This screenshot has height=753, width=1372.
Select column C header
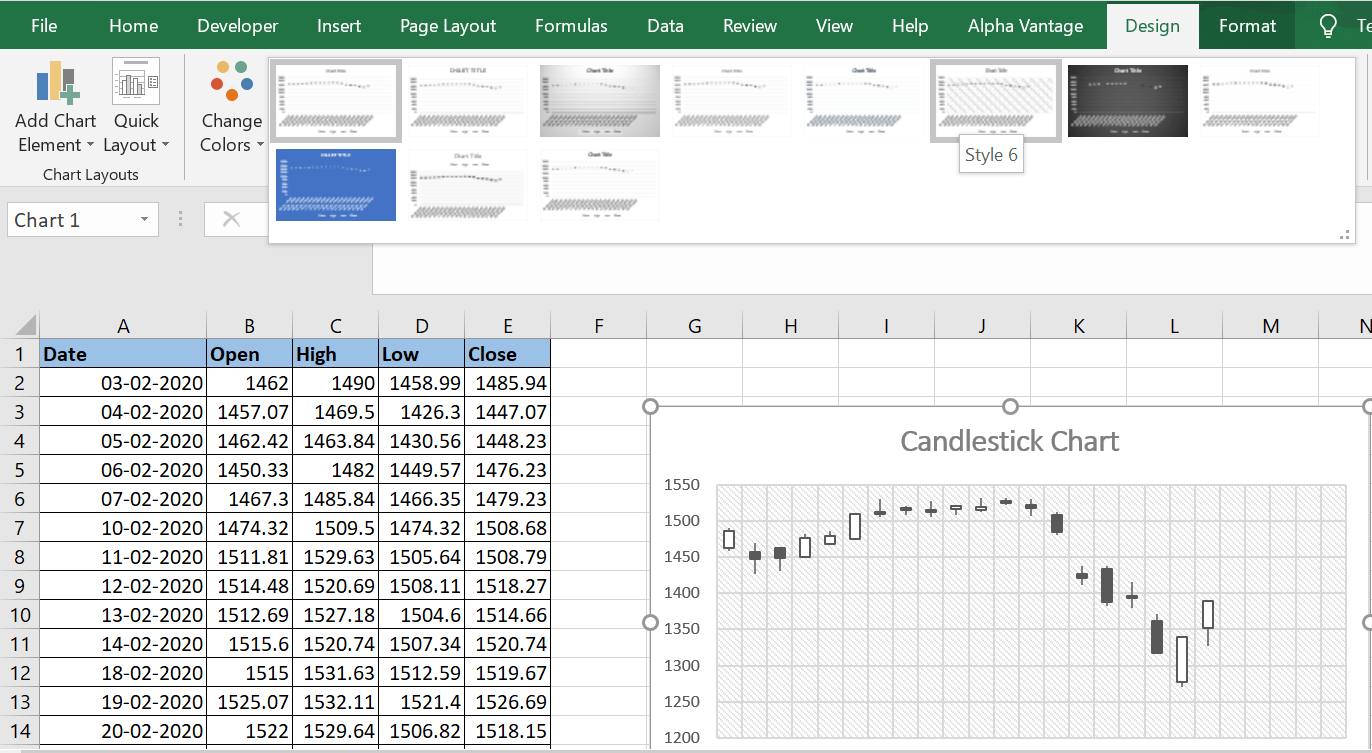pos(336,326)
